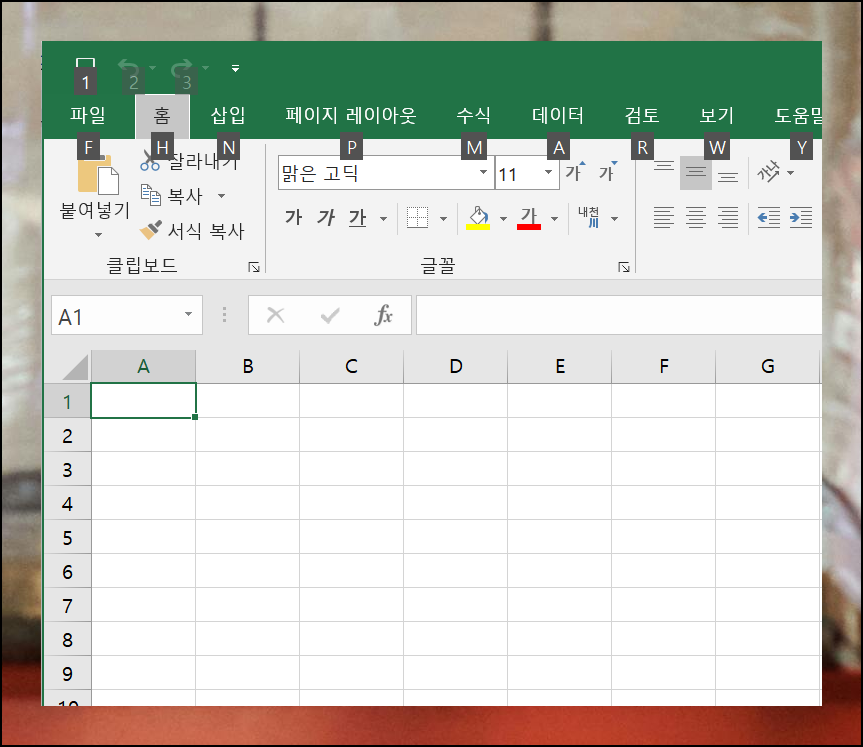Expand the font size dropdown arrow
Viewport: 863px width, 747px height.
(x=548, y=172)
